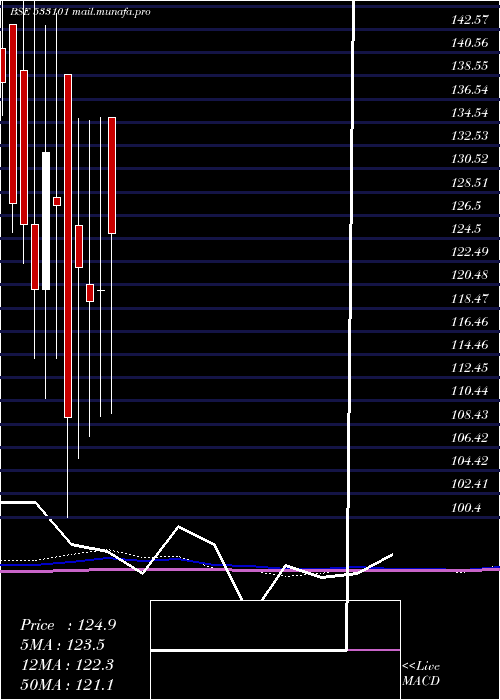Click the 12MA : 122.3 readout
This screenshot has height=700, width=500.
pos(67,665)
